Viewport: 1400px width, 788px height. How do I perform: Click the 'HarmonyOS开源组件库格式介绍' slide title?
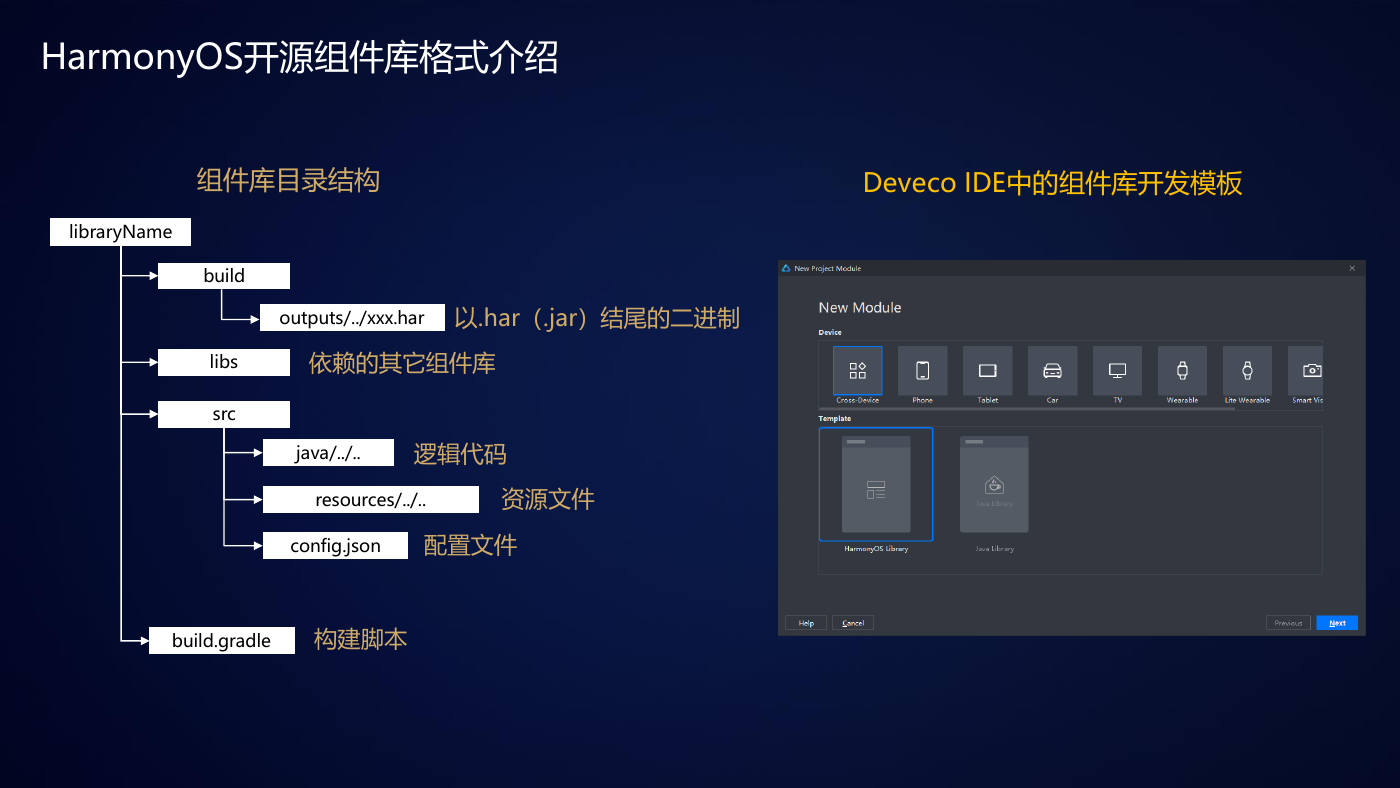(x=299, y=58)
